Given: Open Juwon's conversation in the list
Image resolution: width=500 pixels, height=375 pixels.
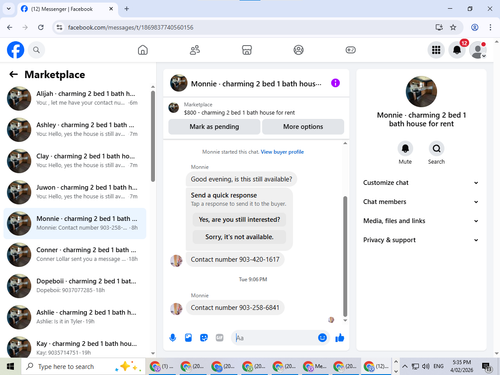Looking at the screenshot, I should click(75, 192).
